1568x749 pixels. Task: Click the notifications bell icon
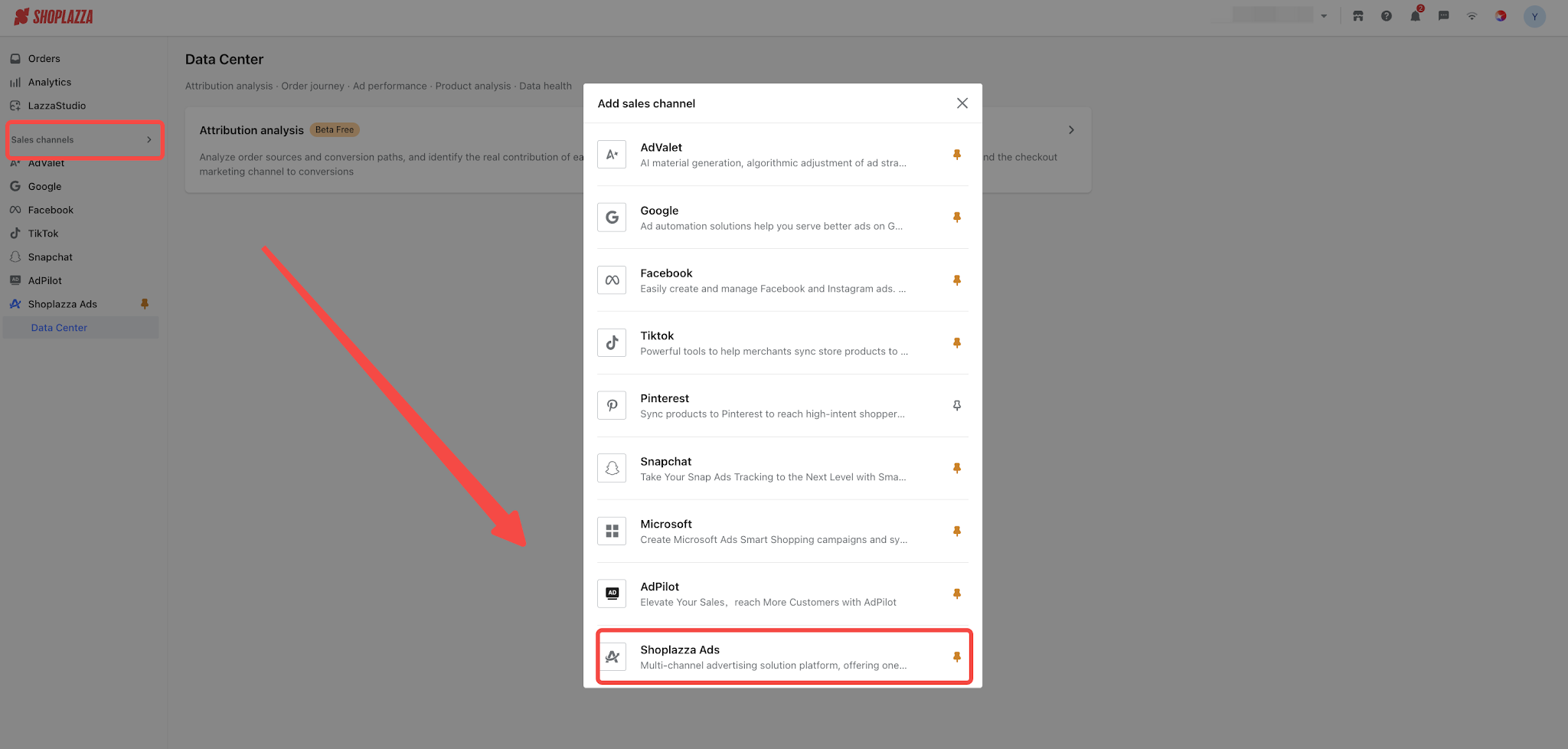tap(1415, 16)
